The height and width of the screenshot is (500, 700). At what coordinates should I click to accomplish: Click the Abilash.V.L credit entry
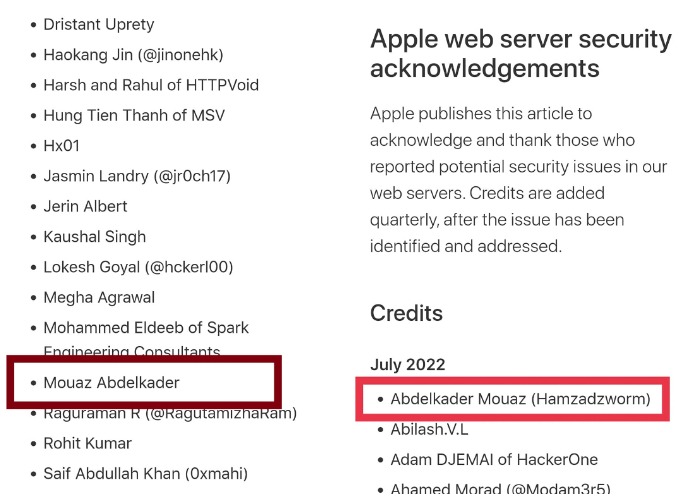(x=429, y=430)
